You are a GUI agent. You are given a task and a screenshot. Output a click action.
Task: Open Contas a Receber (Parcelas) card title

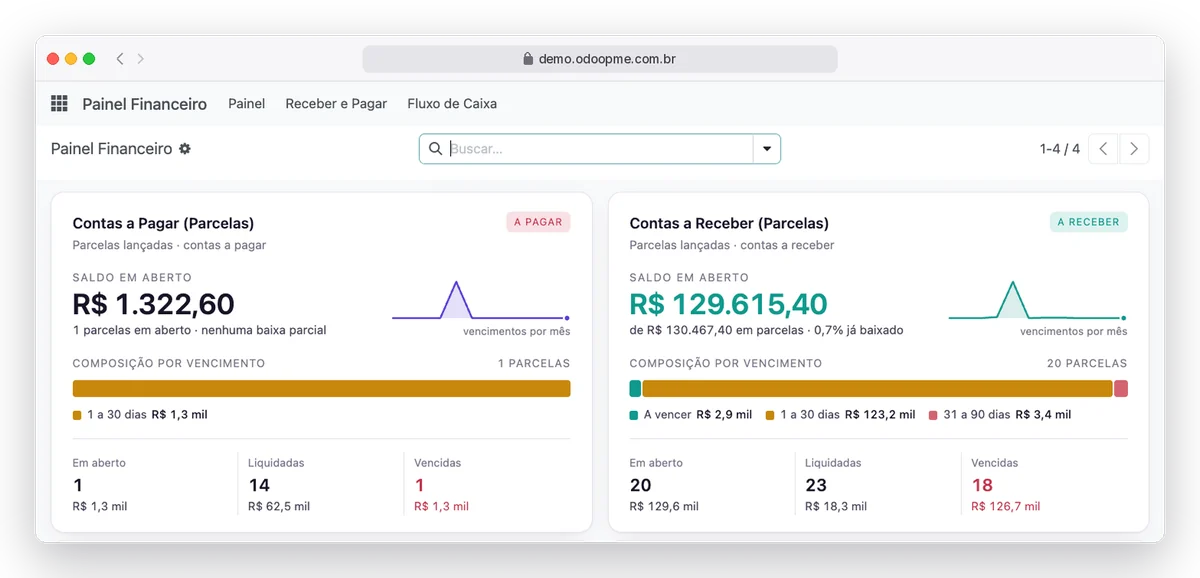729,223
